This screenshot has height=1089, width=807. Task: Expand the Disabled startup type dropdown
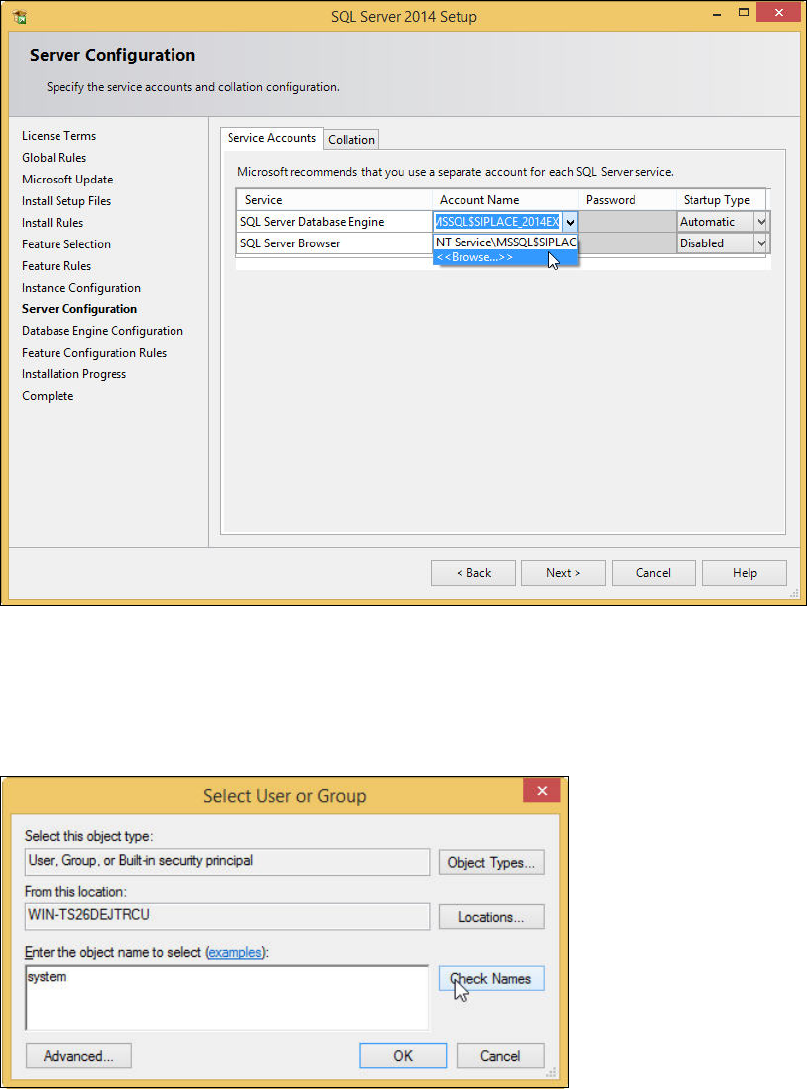760,243
